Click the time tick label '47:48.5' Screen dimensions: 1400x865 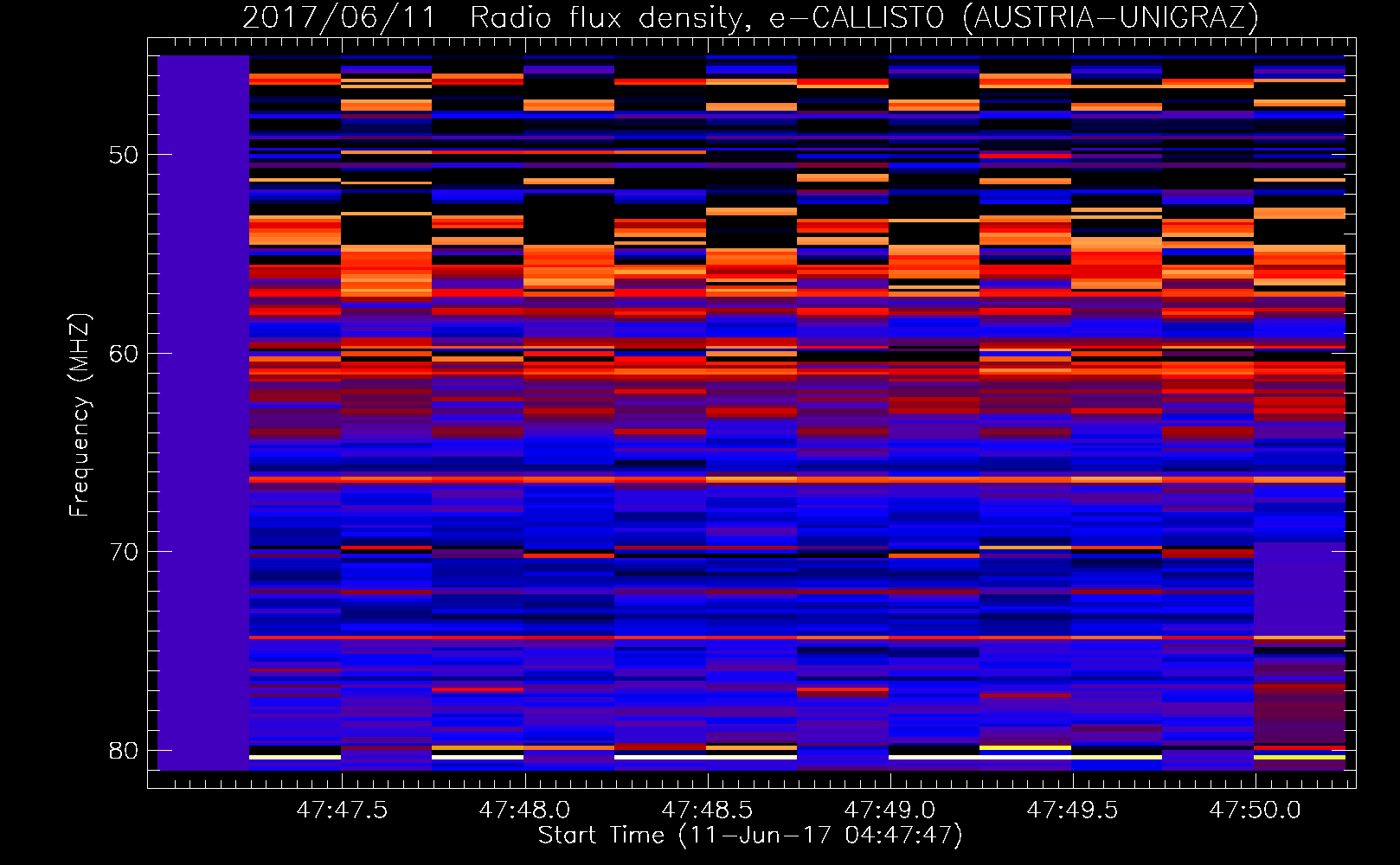coord(707,811)
